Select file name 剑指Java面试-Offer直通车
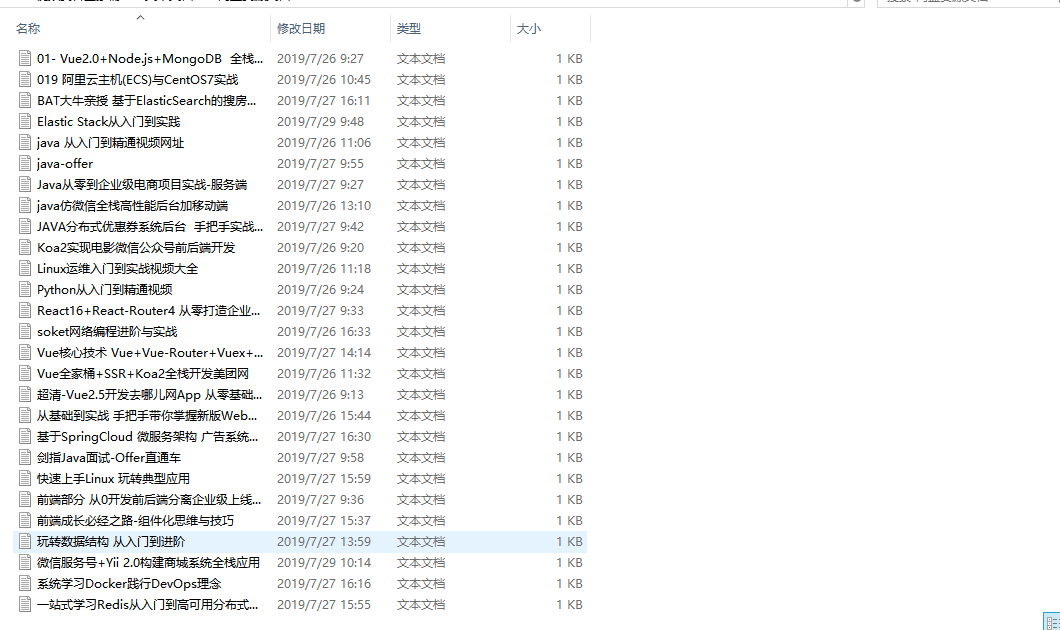Viewport: 1060px width, 630px height. (x=109, y=457)
